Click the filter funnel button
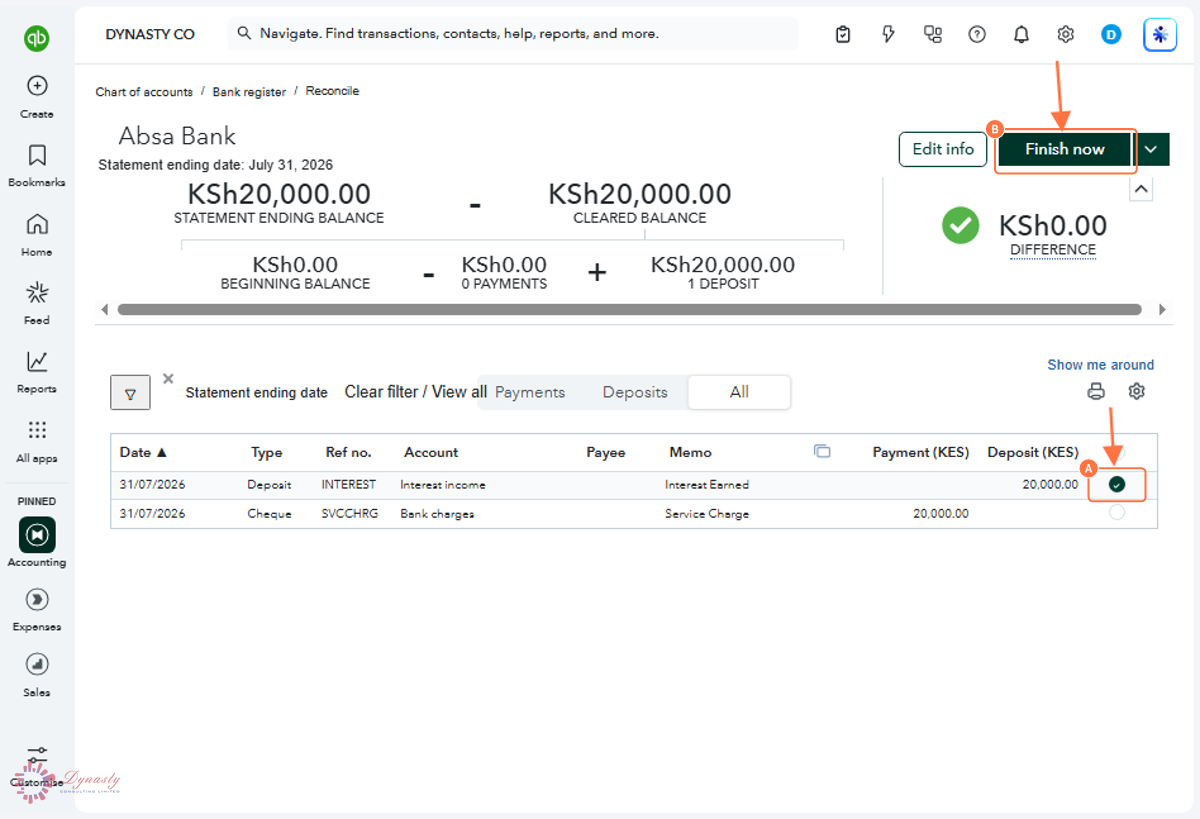The width and height of the screenshot is (1200, 819). [130, 393]
